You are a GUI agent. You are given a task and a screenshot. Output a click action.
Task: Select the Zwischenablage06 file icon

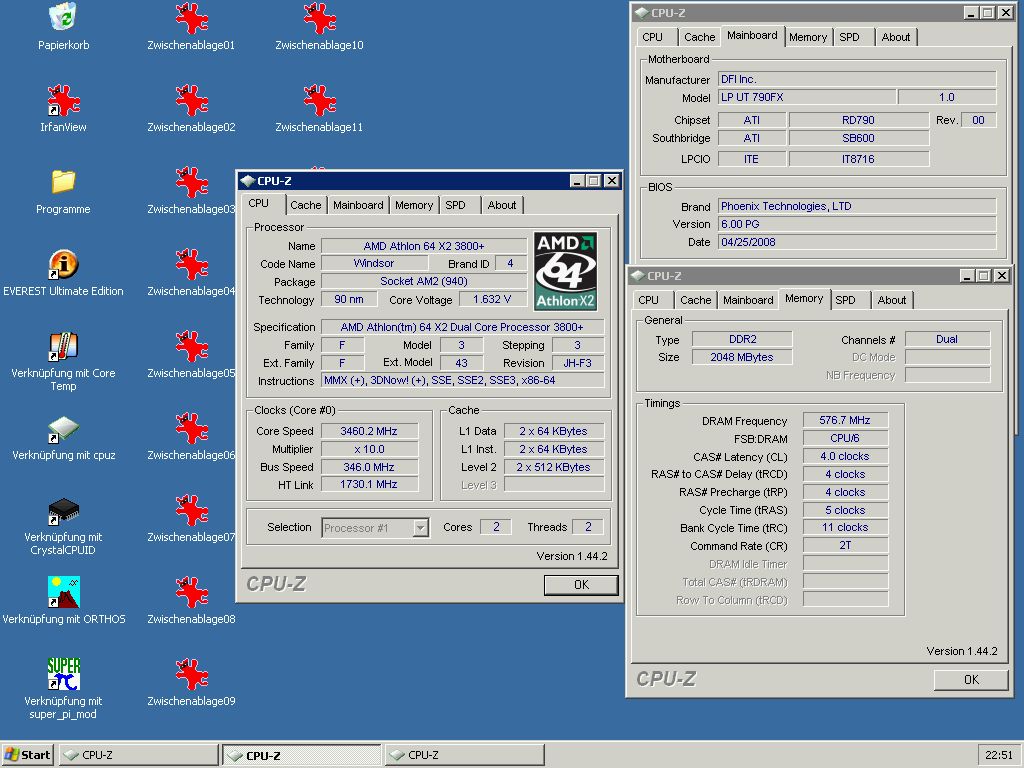(191, 428)
